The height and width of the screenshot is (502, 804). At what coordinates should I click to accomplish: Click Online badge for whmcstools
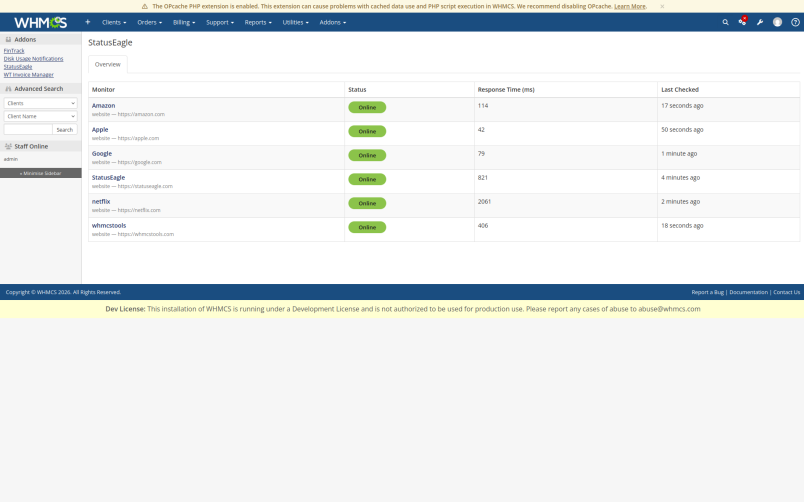(367, 227)
